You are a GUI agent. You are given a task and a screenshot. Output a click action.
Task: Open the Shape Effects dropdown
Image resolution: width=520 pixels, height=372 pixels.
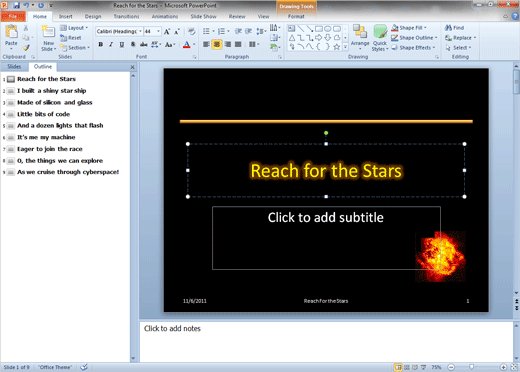click(413, 48)
